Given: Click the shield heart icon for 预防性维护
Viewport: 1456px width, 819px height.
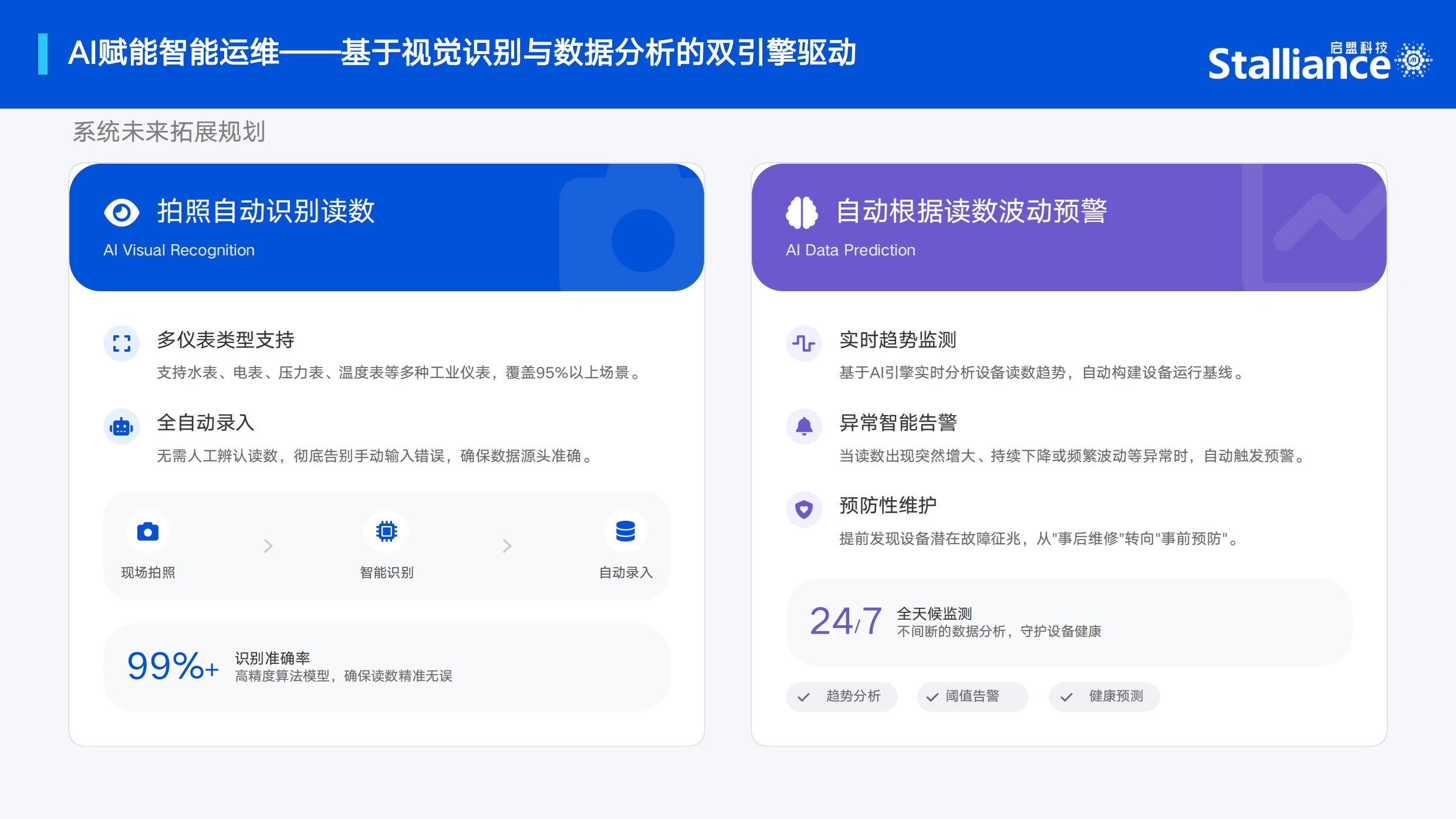Looking at the screenshot, I should point(803,509).
